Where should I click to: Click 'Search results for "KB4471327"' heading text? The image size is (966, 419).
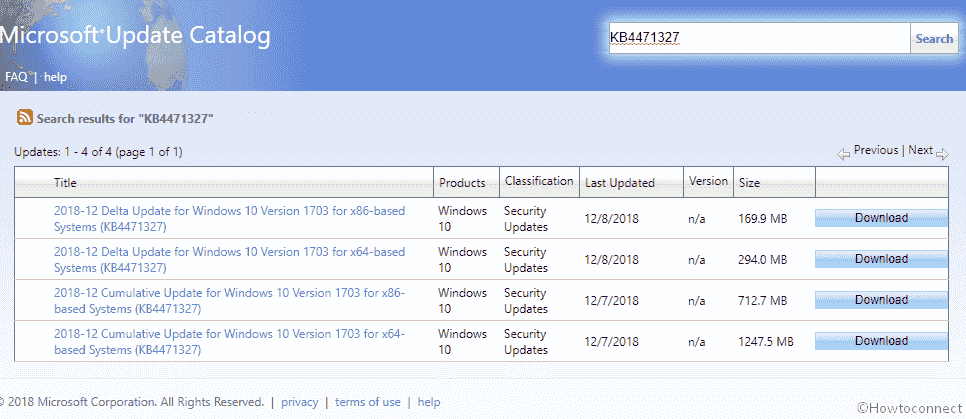point(125,118)
